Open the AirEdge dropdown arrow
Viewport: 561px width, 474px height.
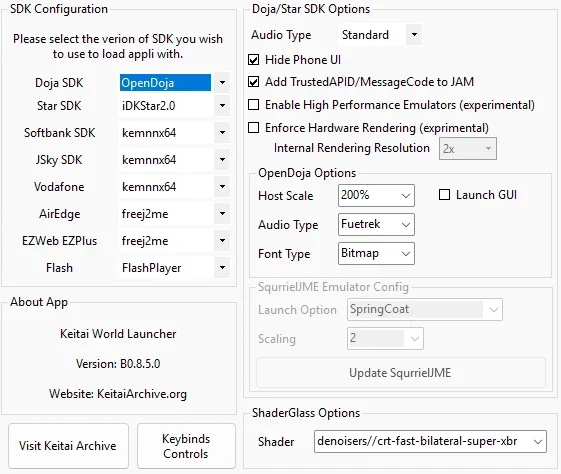point(222,214)
